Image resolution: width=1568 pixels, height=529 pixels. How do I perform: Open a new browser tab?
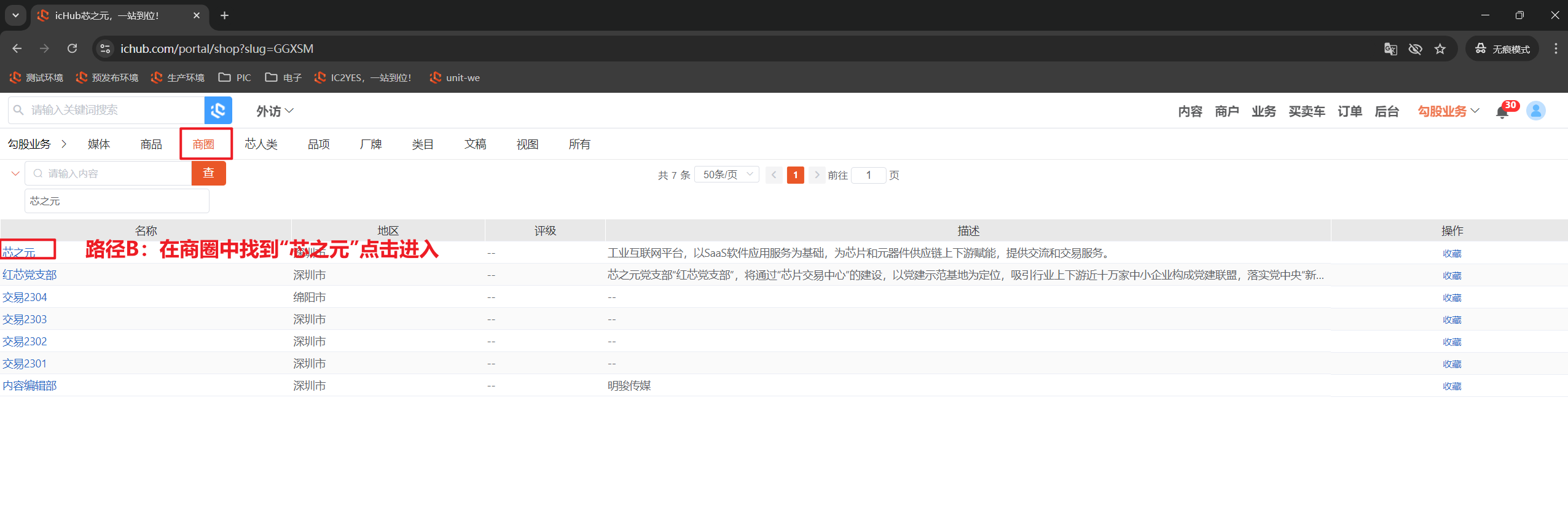tap(224, 15)
